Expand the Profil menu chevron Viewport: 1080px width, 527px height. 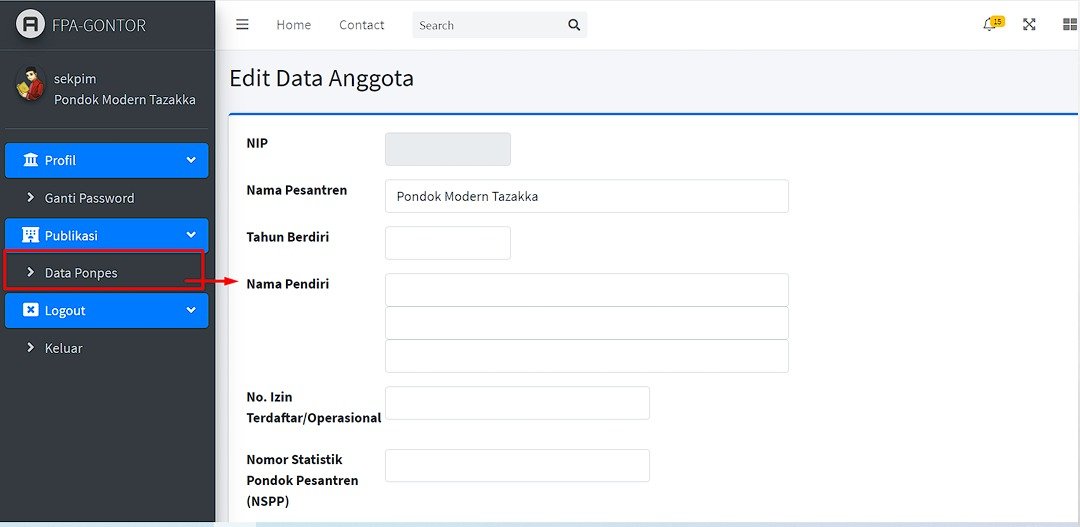coord(191,160)
